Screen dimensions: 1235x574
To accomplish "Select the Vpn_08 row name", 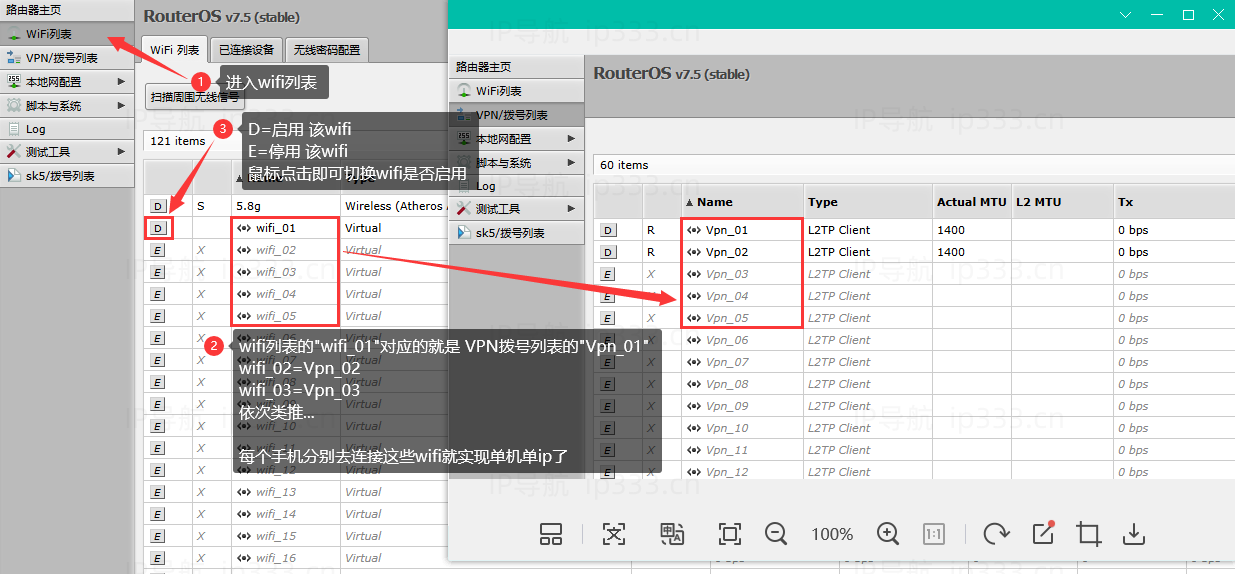I will pos(727,384).
